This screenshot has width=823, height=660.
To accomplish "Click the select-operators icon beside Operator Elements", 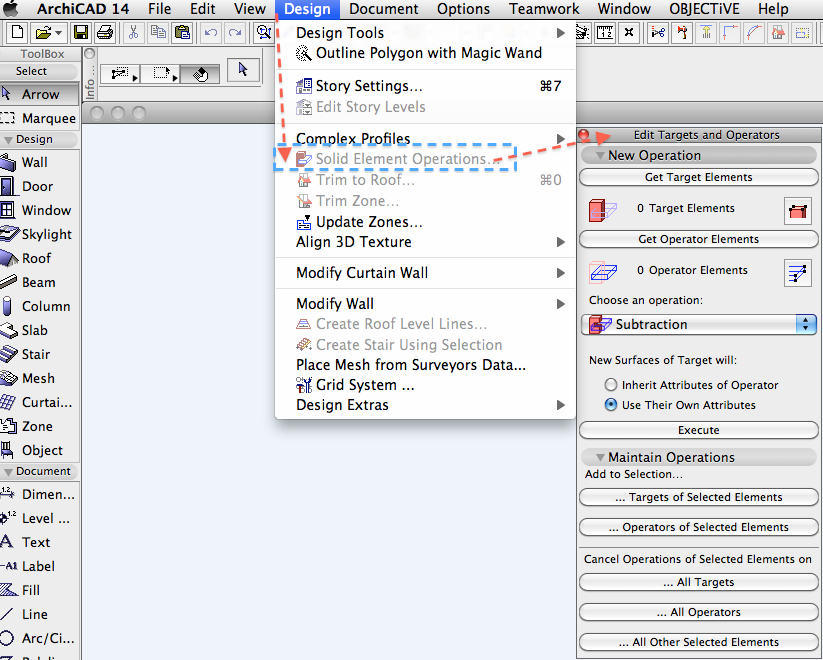I will 798,273.
